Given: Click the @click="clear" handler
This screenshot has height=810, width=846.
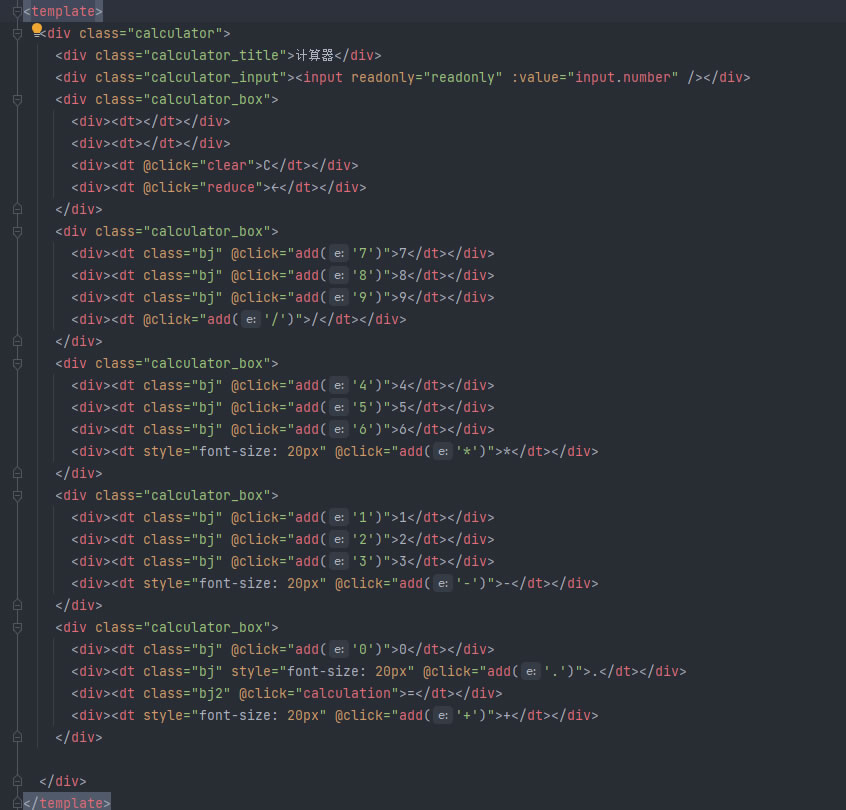Looking at the screenshot, I should pyautogui.click(x=199, y=166).
